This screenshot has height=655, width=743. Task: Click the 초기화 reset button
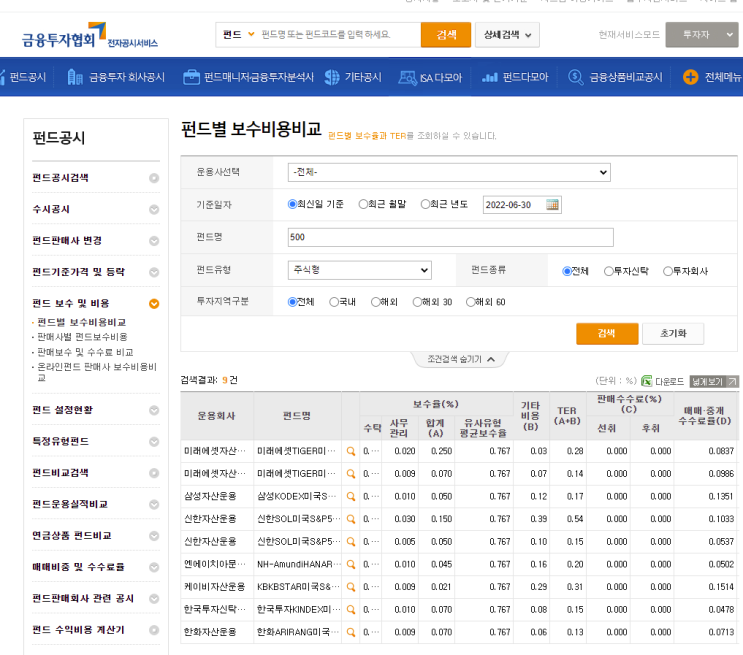point(673,333)
